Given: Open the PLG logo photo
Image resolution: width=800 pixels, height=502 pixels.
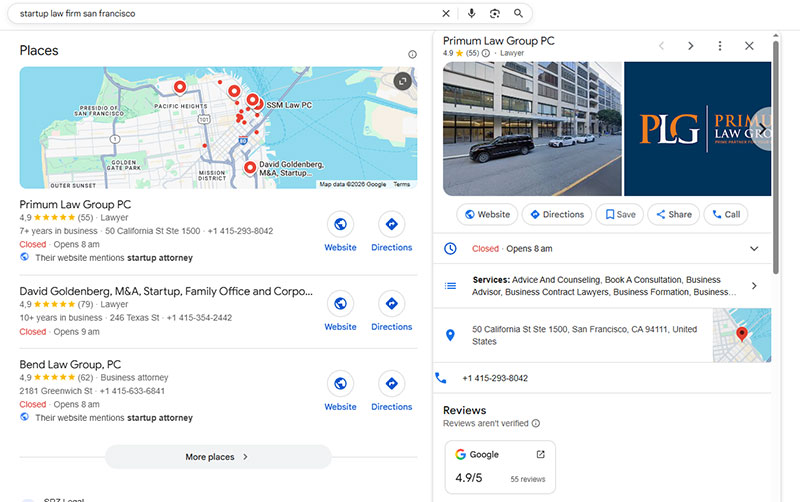Looking at the screenshot, I should click(697, 129).
